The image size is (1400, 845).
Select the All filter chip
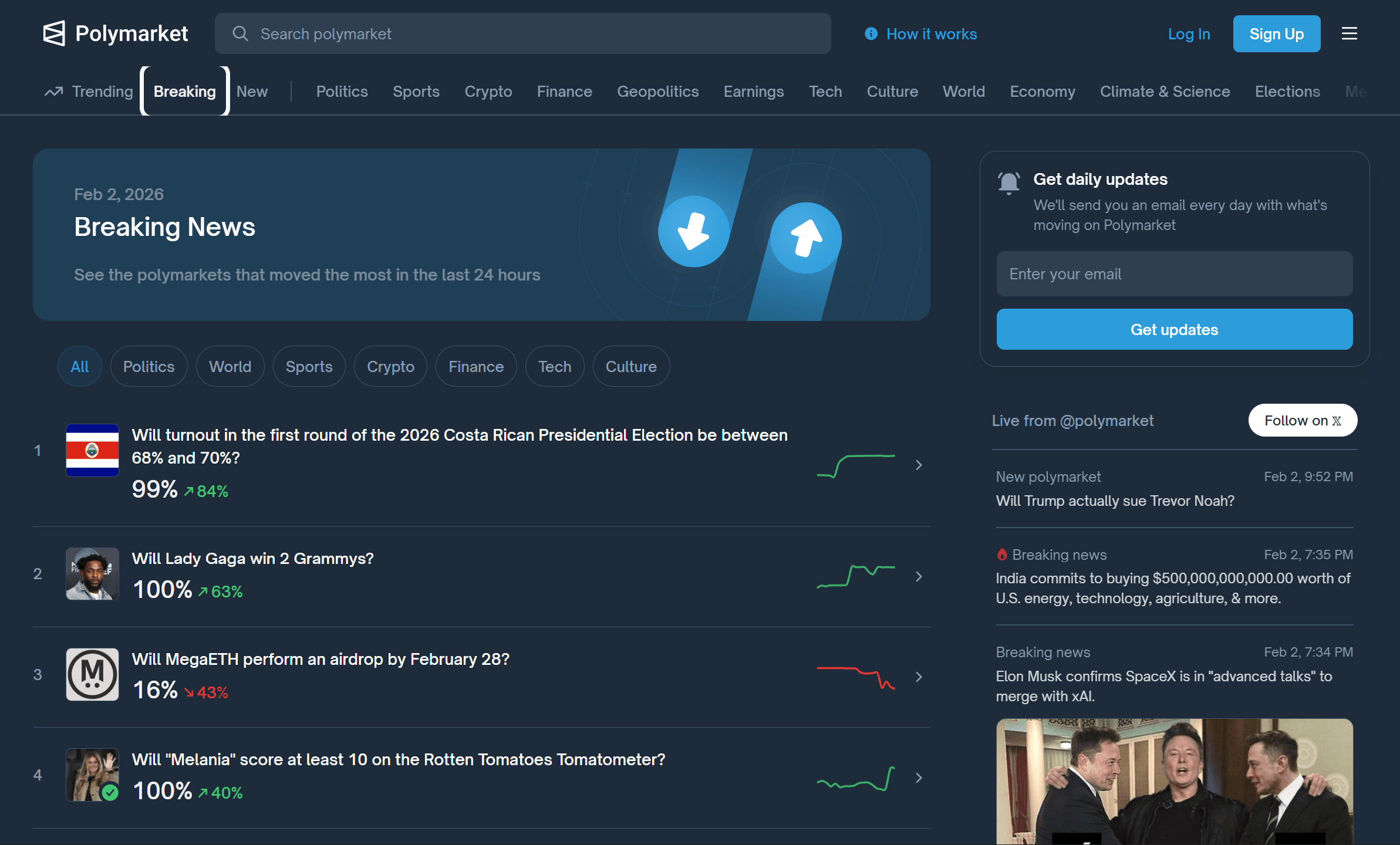[x=80, y=367]
